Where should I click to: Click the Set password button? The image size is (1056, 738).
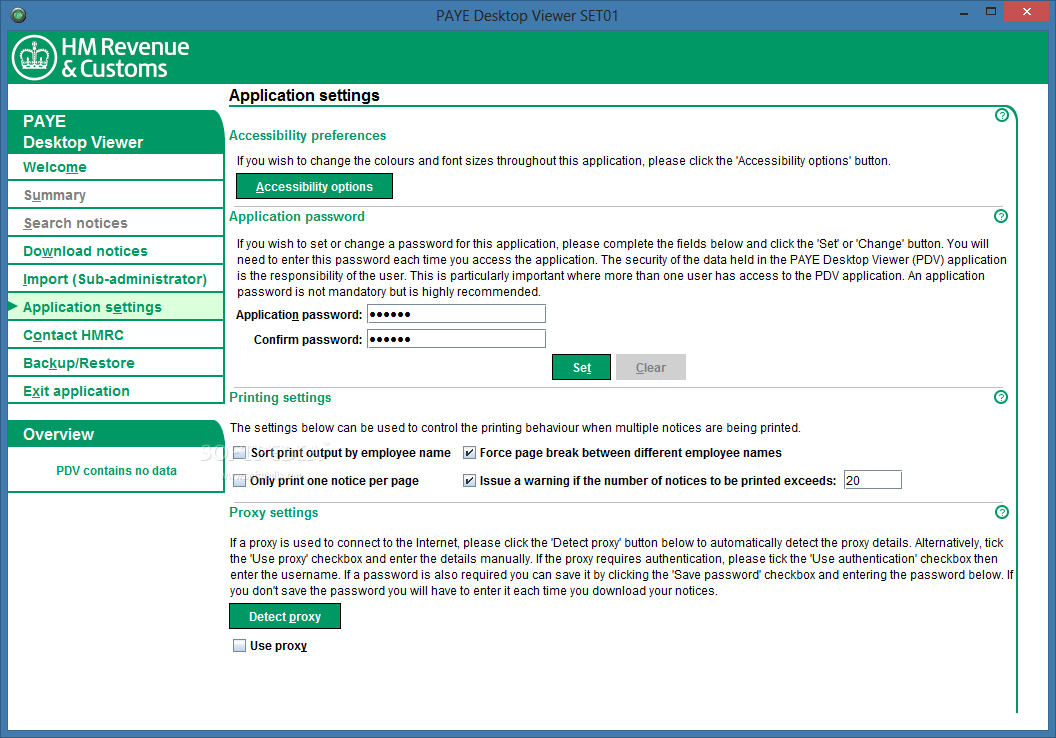coord(581,367)
